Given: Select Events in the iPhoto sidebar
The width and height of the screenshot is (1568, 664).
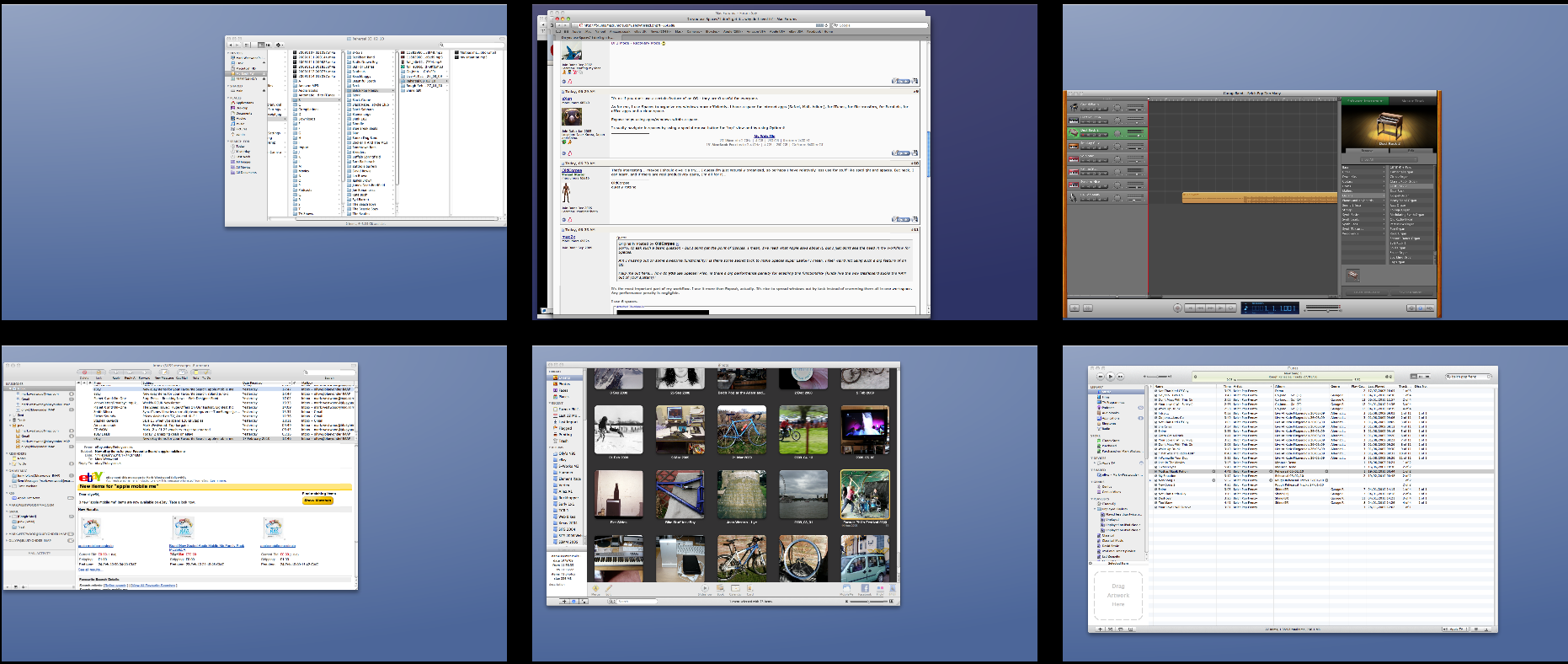Looking at the screenshot, I should click(564, 378).
